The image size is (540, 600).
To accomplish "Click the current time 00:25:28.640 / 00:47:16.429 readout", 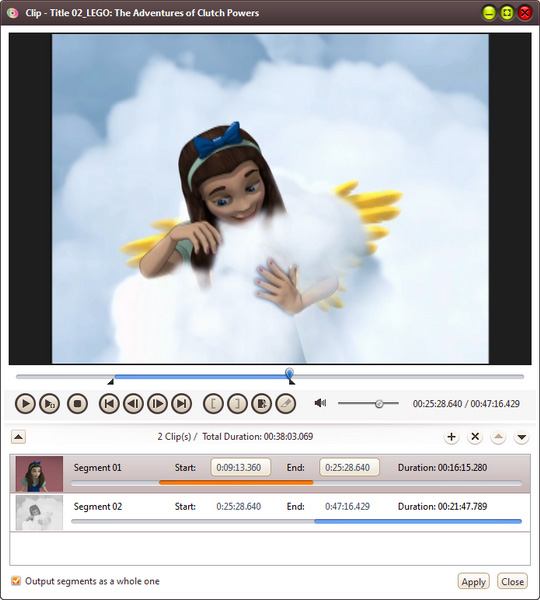I will point(466,404).
